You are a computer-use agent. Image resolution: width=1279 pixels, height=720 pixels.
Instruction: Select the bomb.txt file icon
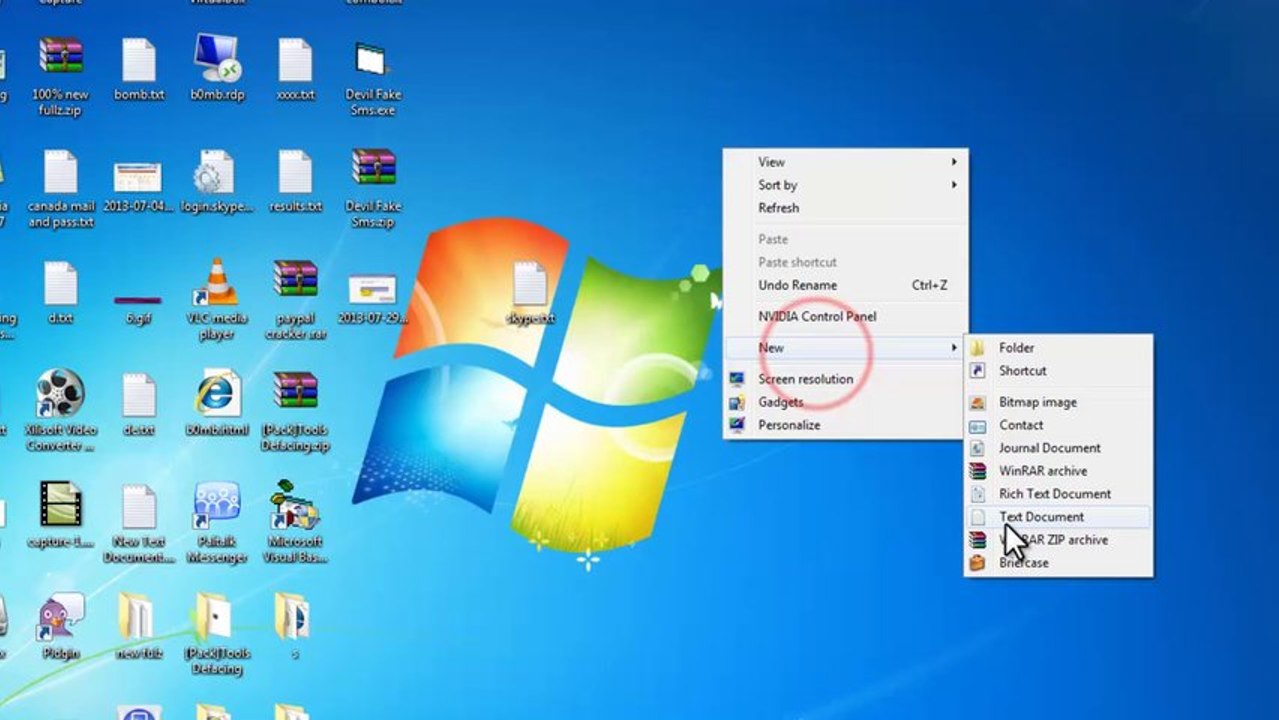[139, 60]
